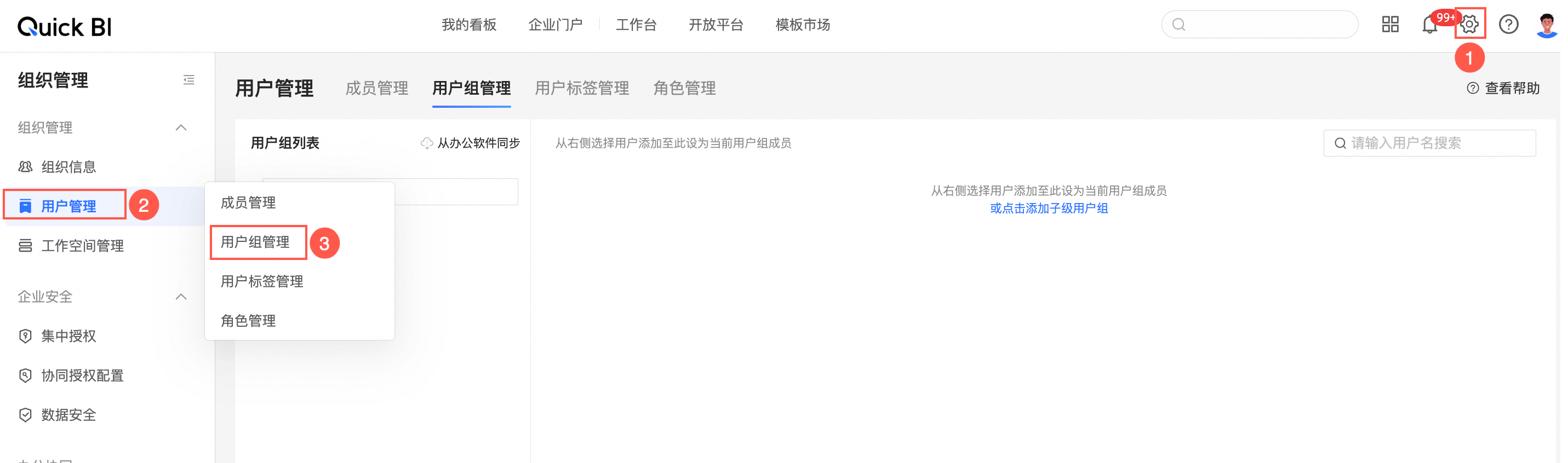Choose 用户组管理 from the popup menu
1568x463 pixels.
(255, 242)
